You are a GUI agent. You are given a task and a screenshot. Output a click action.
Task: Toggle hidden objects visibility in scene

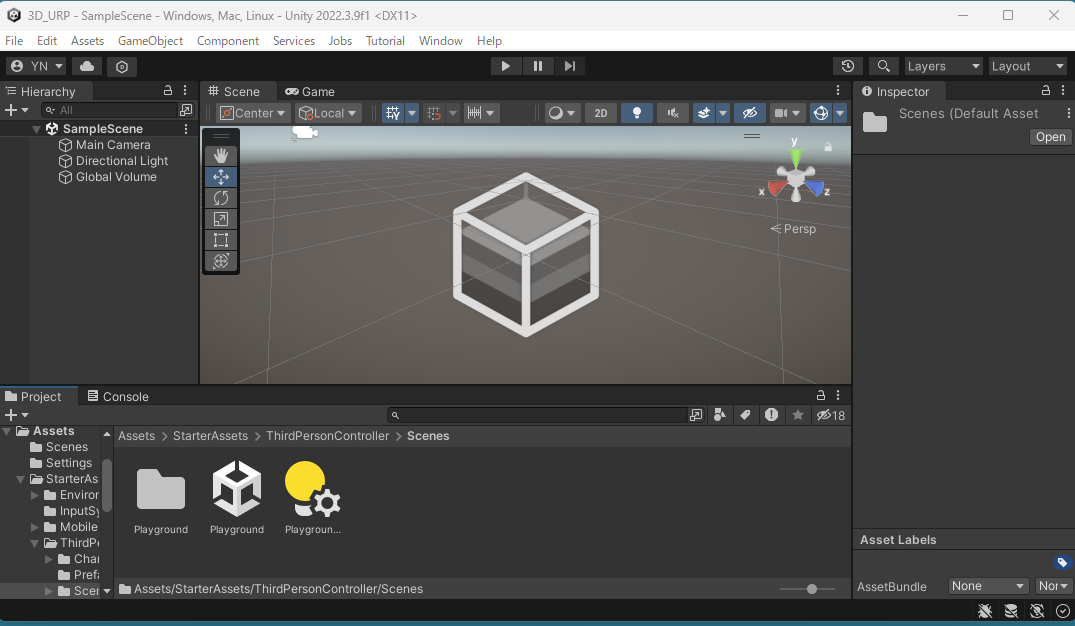point(749,113)
